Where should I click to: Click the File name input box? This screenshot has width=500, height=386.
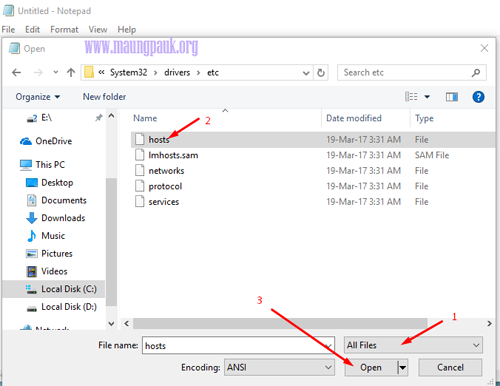coord(238,345)
